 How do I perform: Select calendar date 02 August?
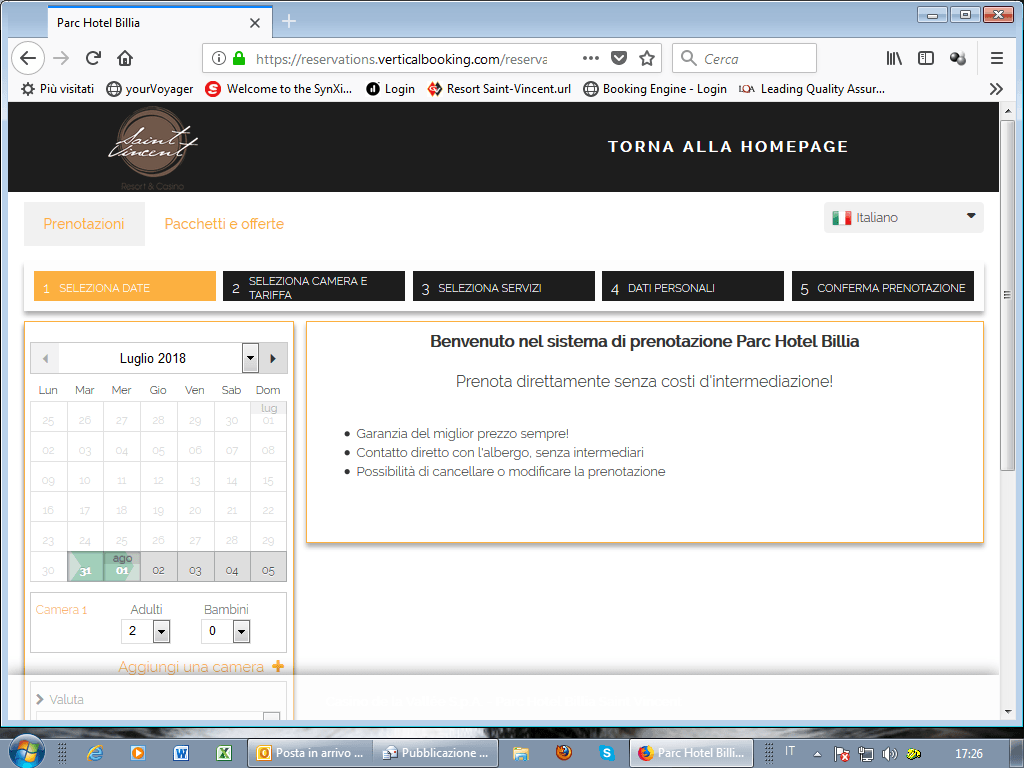click(159, 566)
